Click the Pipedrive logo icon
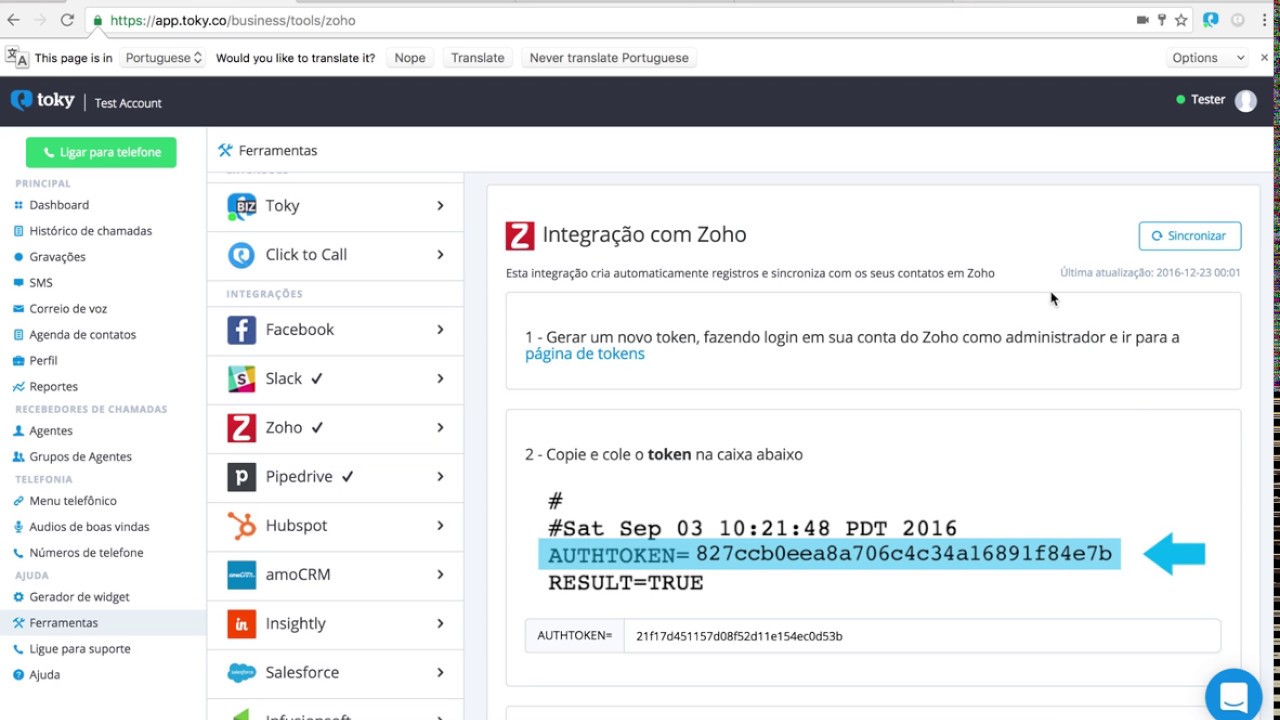The width and height of the screenshot is (1280, 720). pos(241,477)
